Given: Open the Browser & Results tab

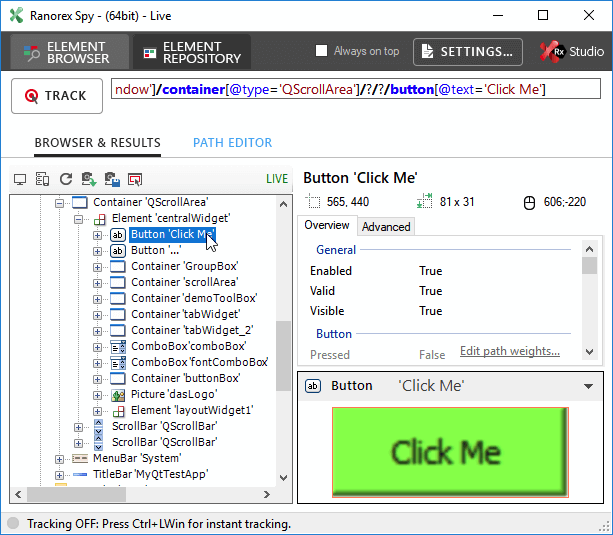Looking at the screenshot, I should tap(97, 143).
